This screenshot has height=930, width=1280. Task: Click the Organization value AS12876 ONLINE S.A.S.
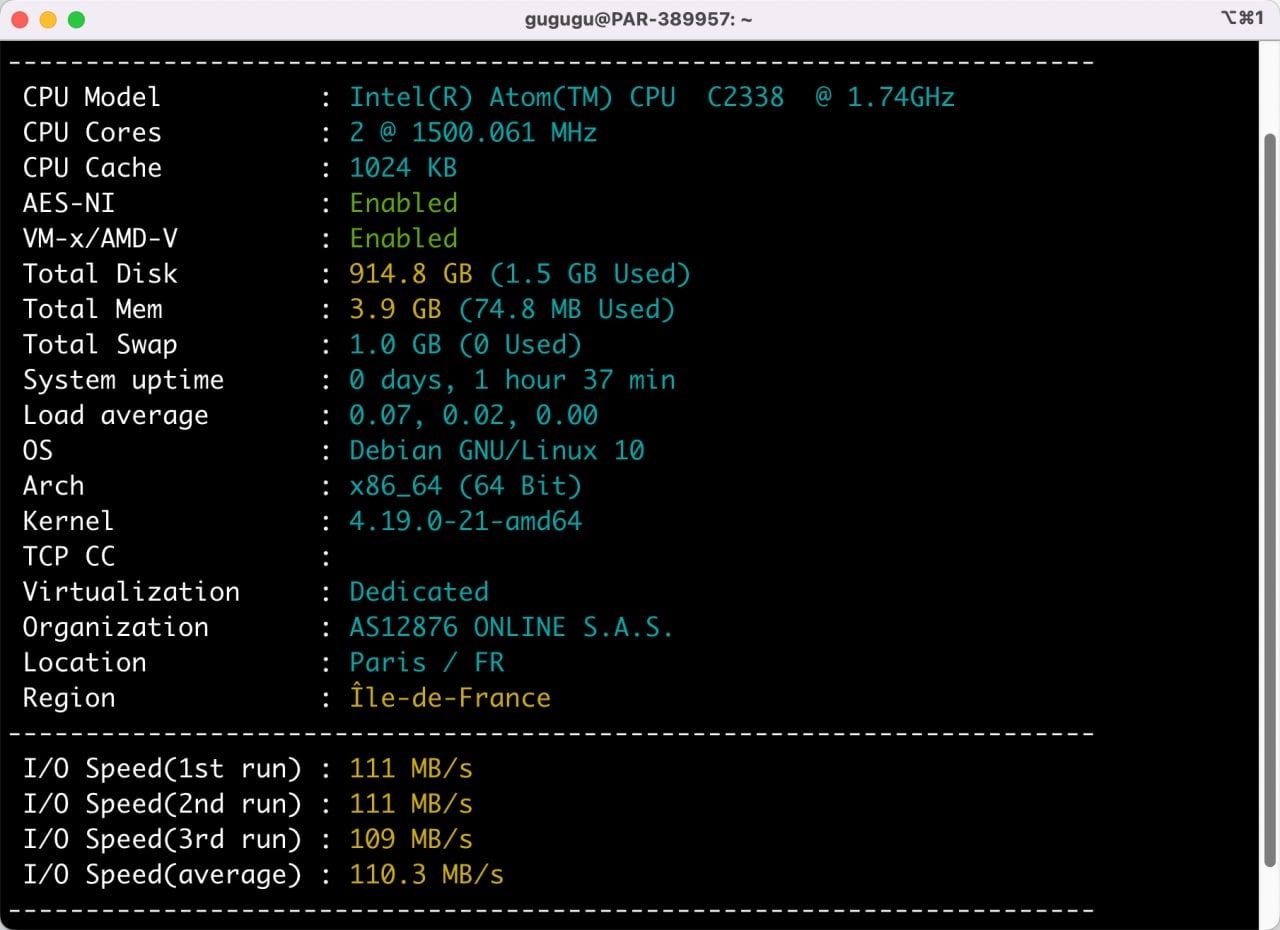click(511, 627)
